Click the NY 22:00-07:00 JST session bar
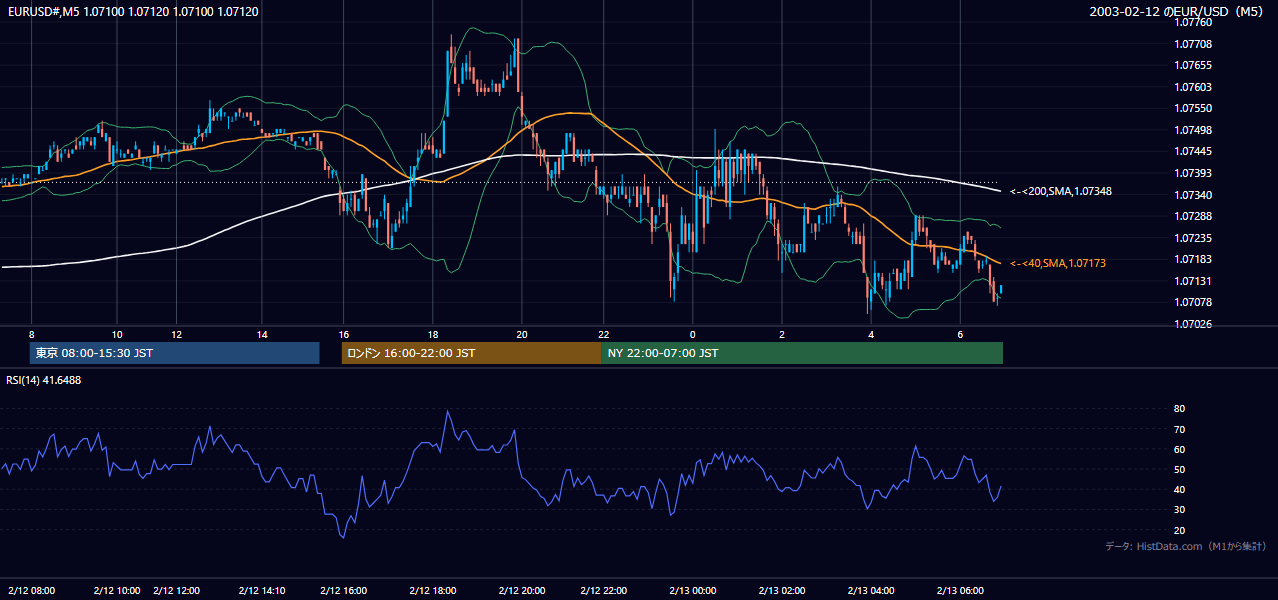This screenshot has height=600, width=1278. [802, 353]
